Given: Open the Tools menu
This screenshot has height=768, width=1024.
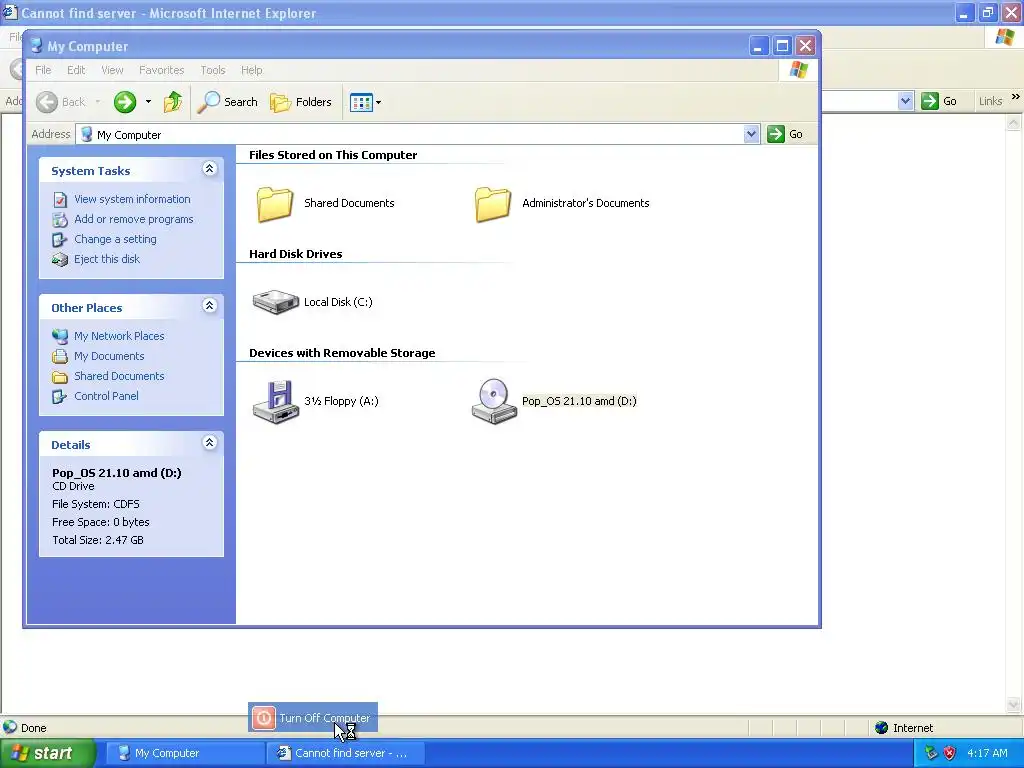Looking at the screenshot, I should click(213, 70).
